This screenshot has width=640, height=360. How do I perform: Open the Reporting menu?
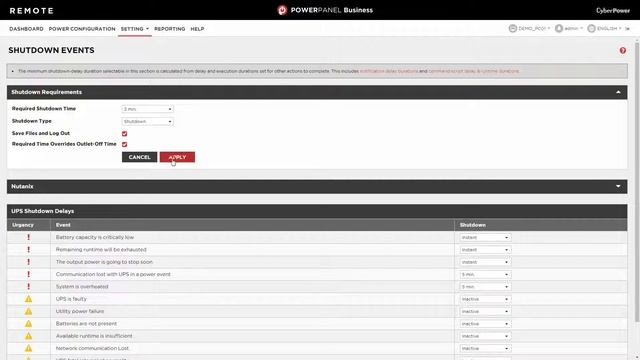click(x=169, y=29)
